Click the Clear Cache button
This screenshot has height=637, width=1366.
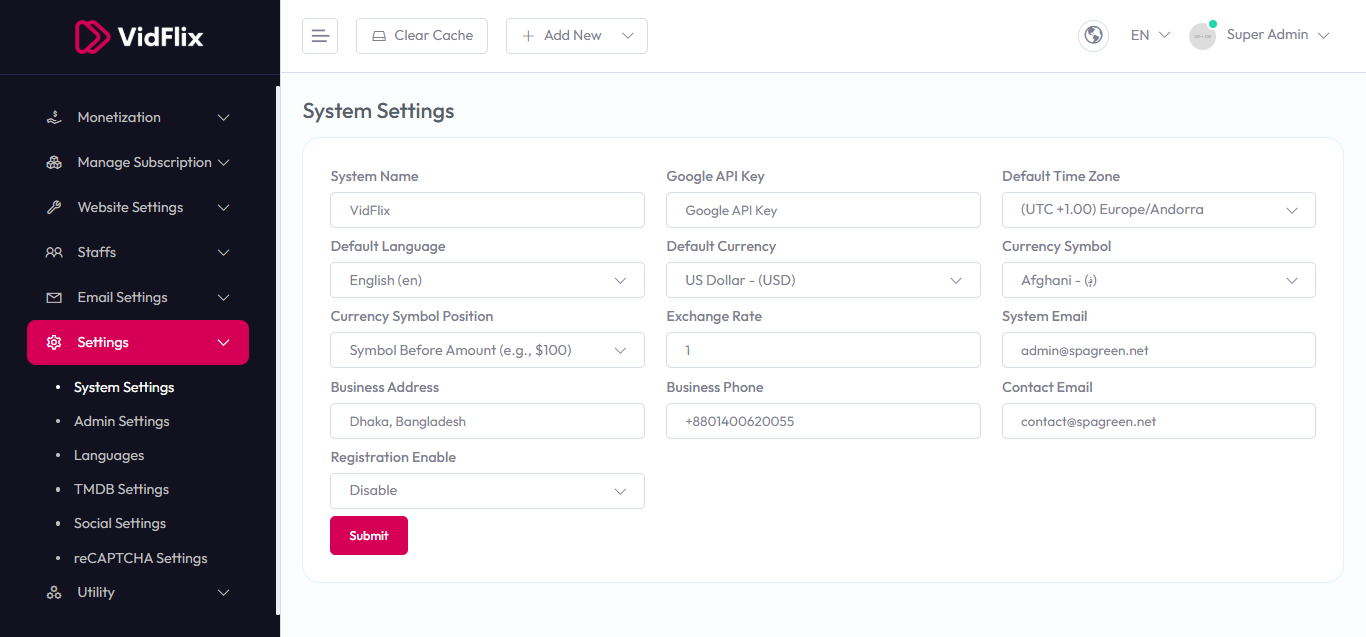(x=421, y=36)
